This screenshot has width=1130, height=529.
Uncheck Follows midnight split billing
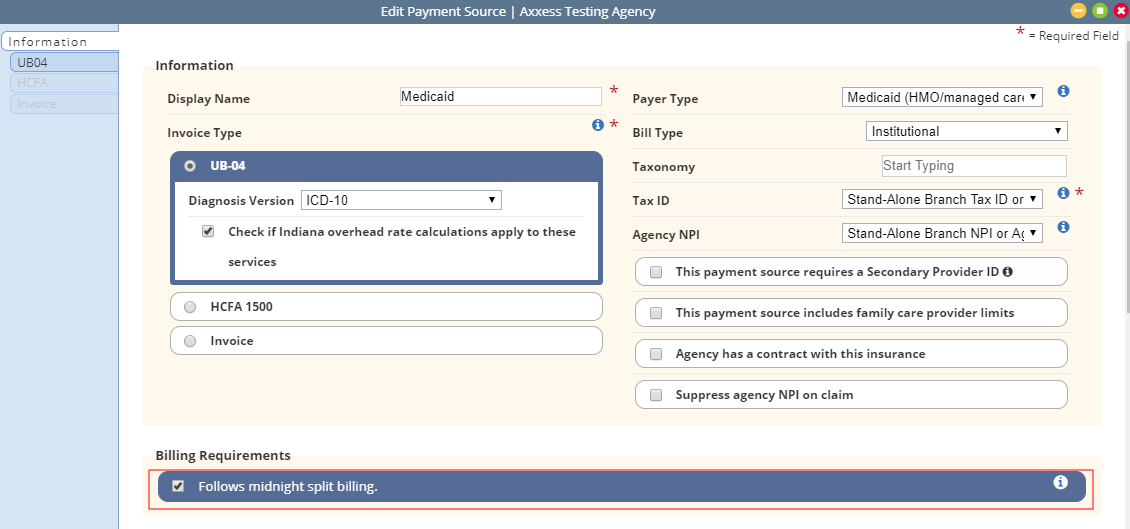tap(178, 486)
